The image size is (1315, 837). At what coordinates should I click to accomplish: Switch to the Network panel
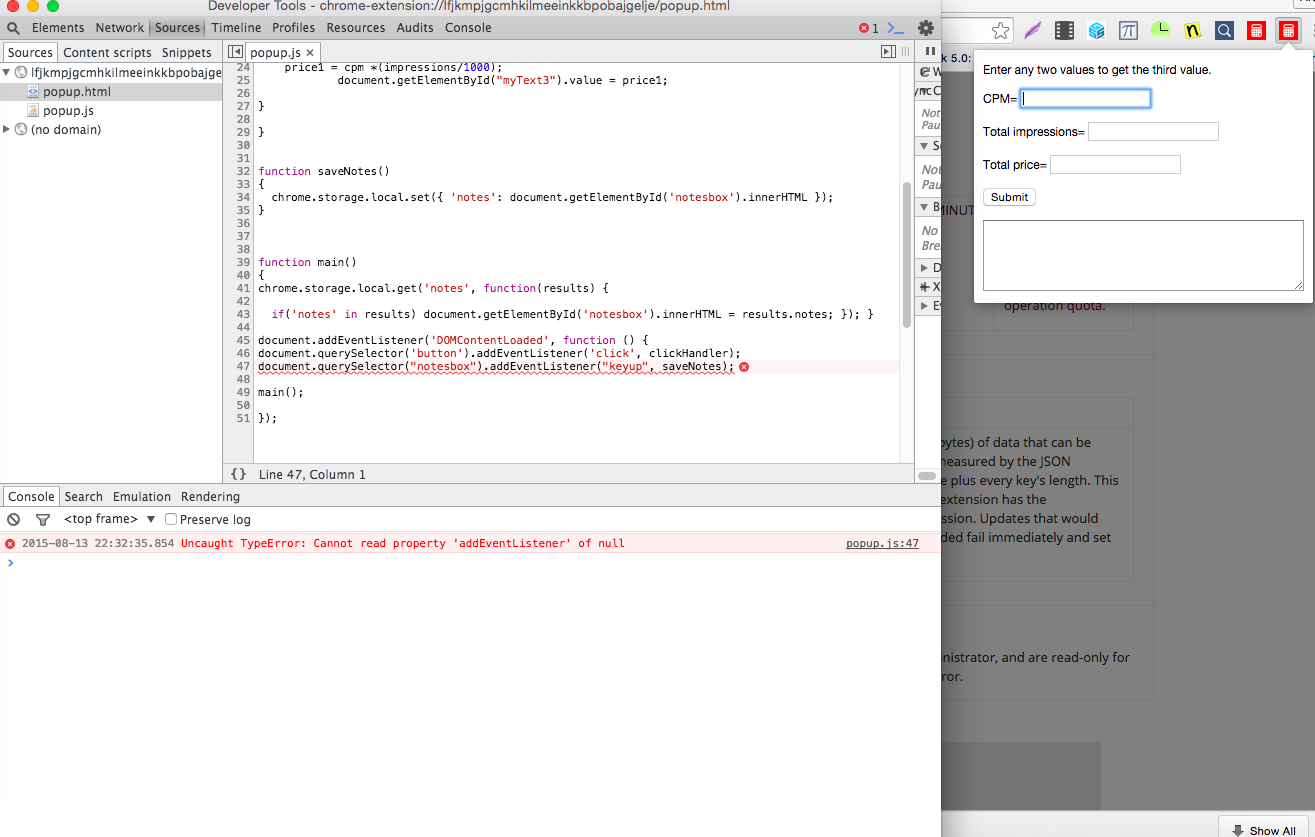(x=120, y=28)
